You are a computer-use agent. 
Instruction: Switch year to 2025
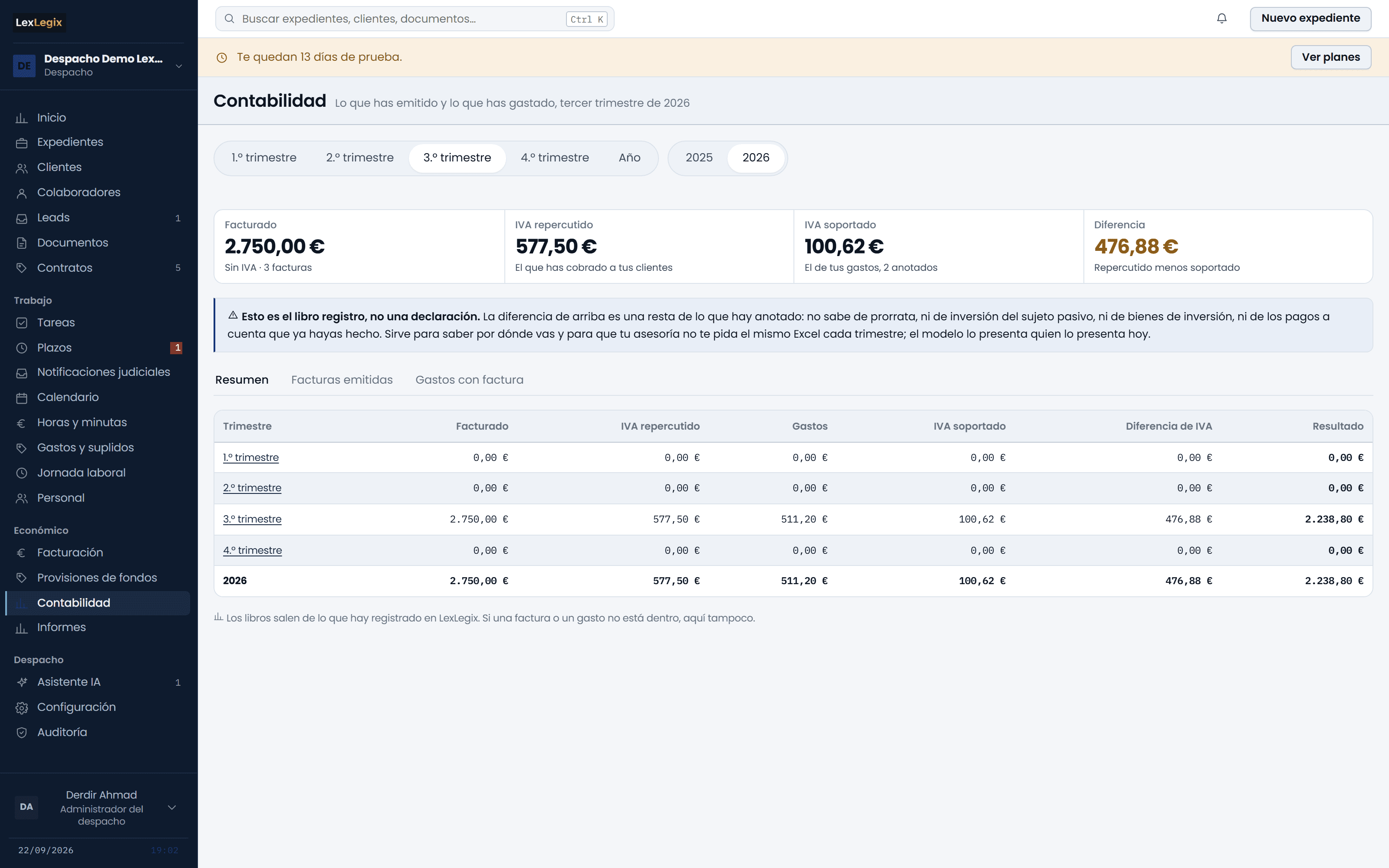tap(698, 158)
